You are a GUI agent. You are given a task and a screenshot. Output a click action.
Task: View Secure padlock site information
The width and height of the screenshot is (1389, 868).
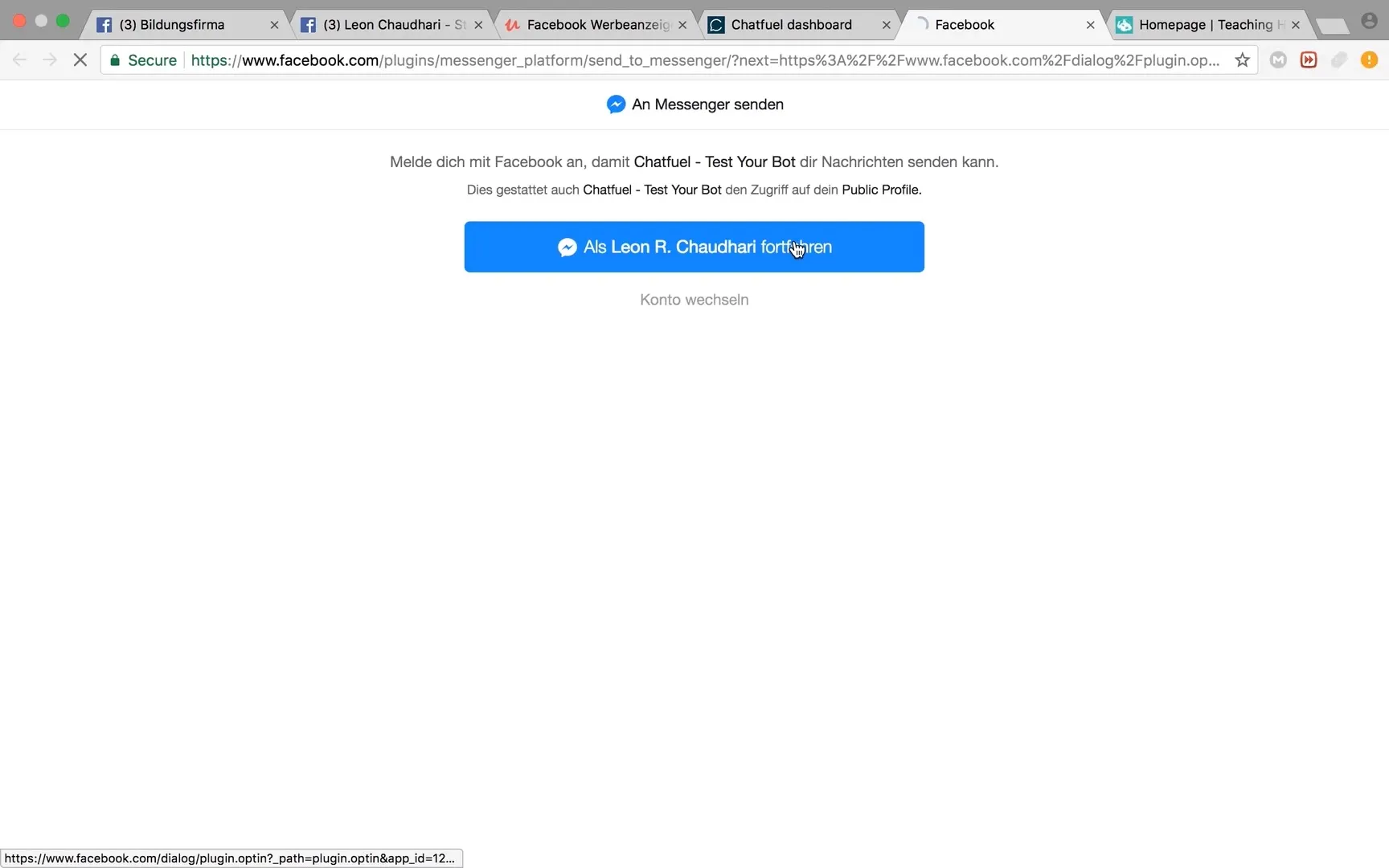click(x=142, y=60)
